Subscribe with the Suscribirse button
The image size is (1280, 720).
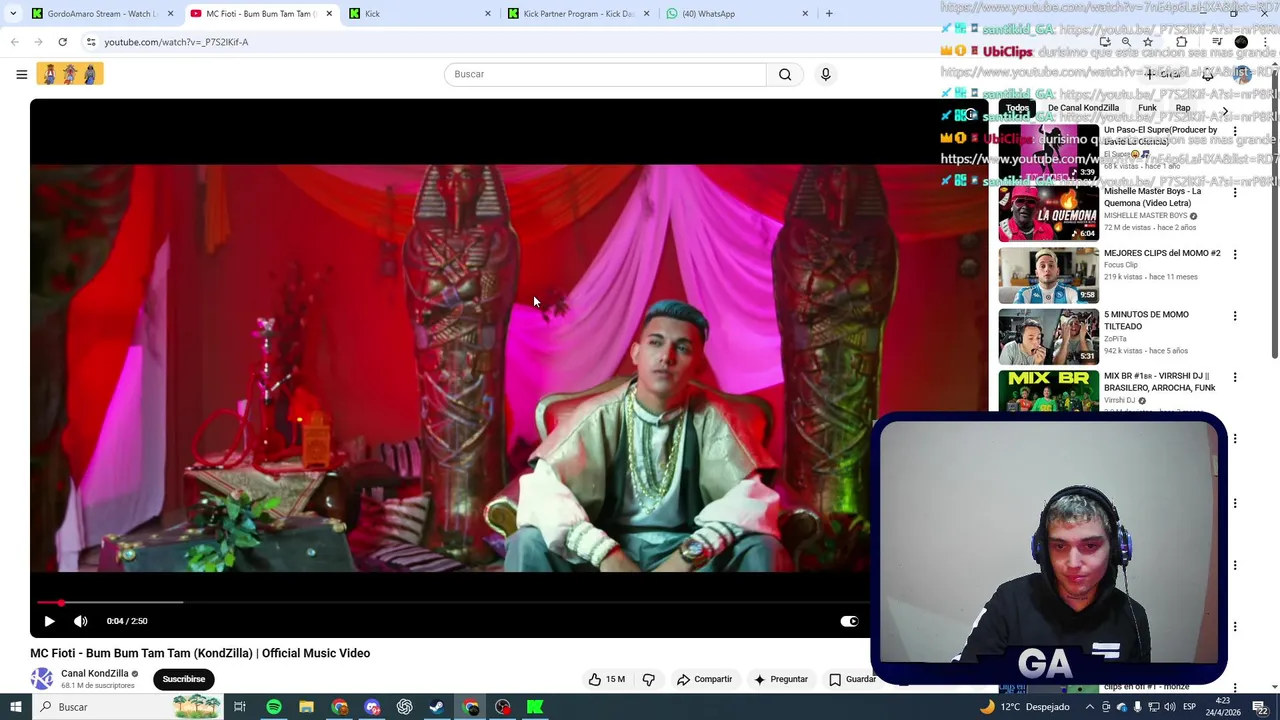tap(184, 679)
